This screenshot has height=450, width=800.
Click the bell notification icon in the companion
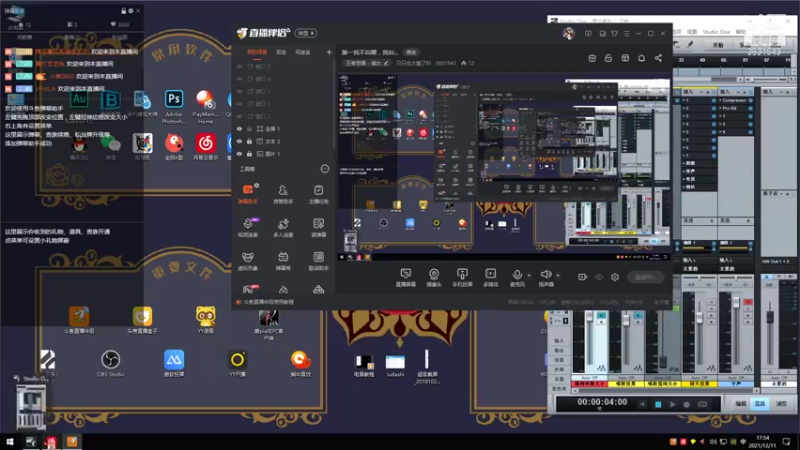(641, 58)
